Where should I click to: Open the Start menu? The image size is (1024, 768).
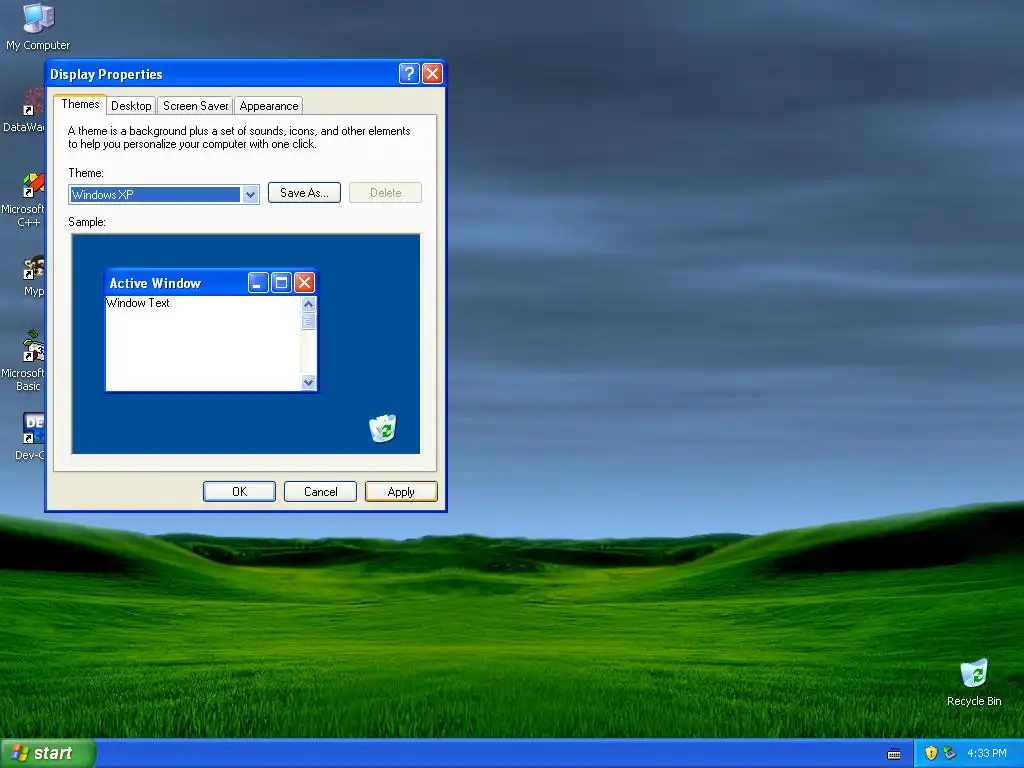point(48,753)
